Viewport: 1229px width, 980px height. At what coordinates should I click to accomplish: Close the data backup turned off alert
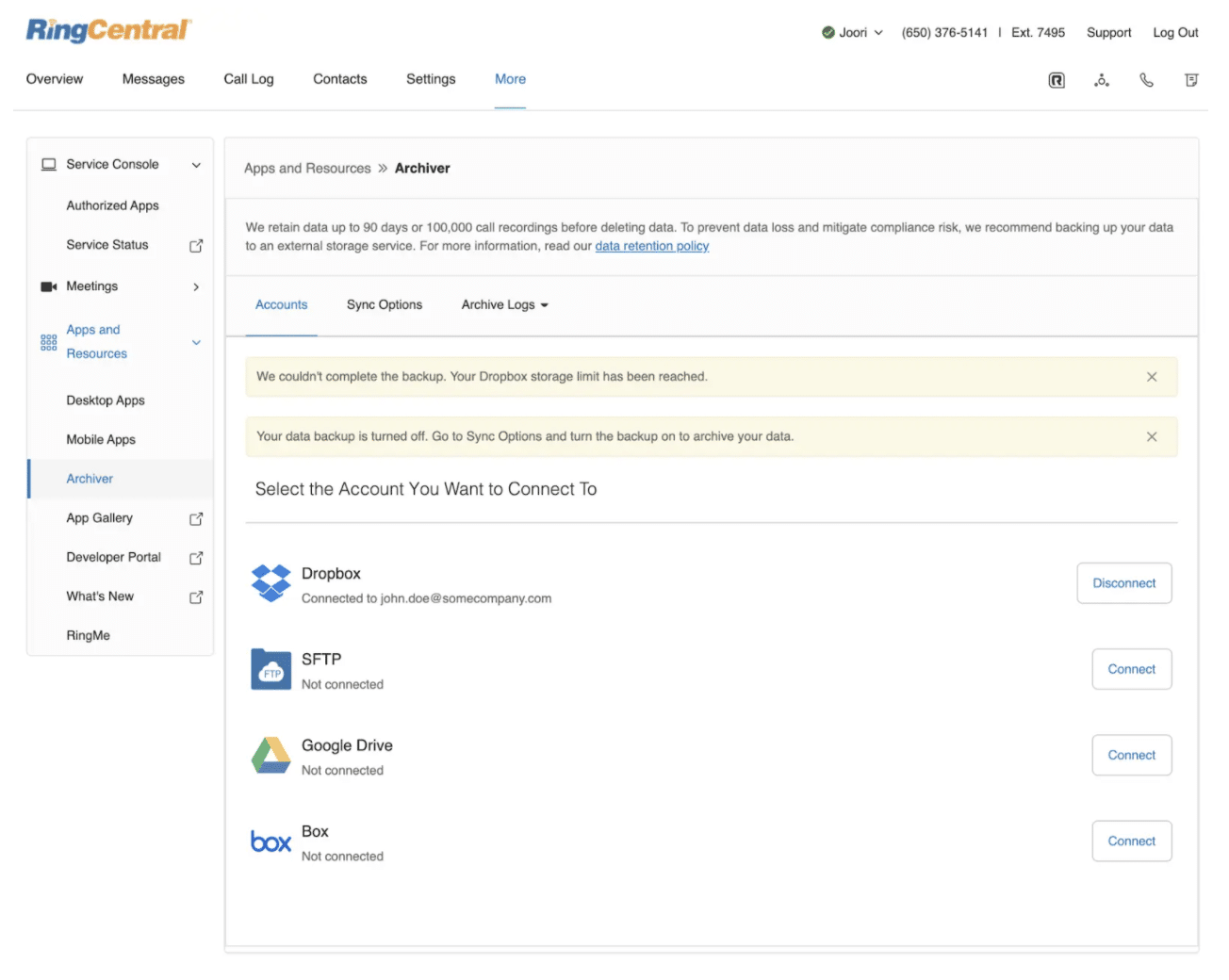(1152, 437)
